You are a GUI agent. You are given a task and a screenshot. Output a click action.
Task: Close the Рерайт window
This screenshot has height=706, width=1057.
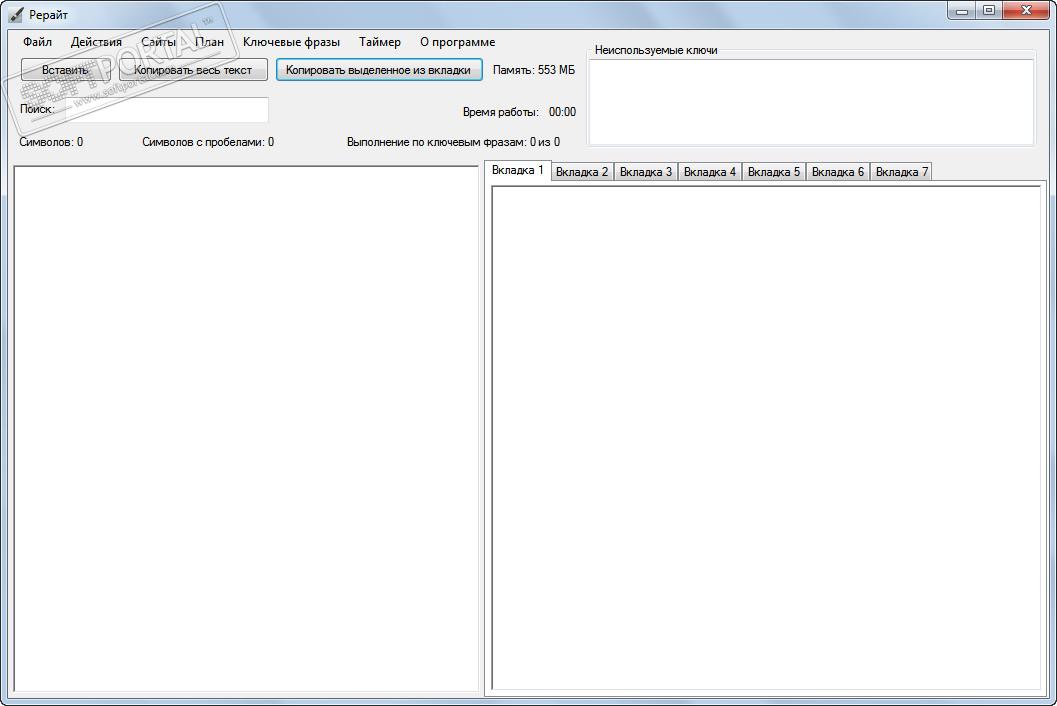[1027, 11]
